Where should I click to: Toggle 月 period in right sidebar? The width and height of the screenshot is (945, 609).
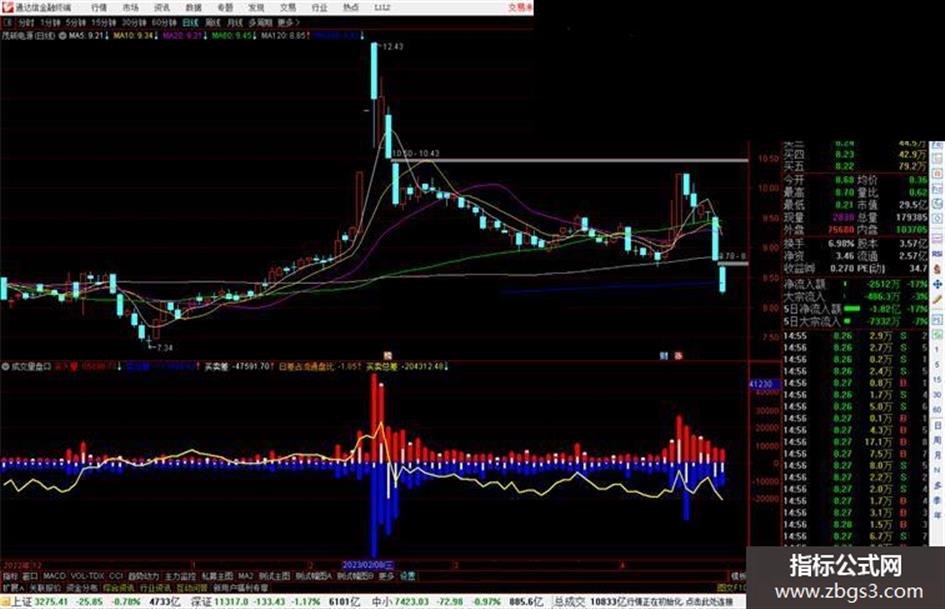pos(937,455)
